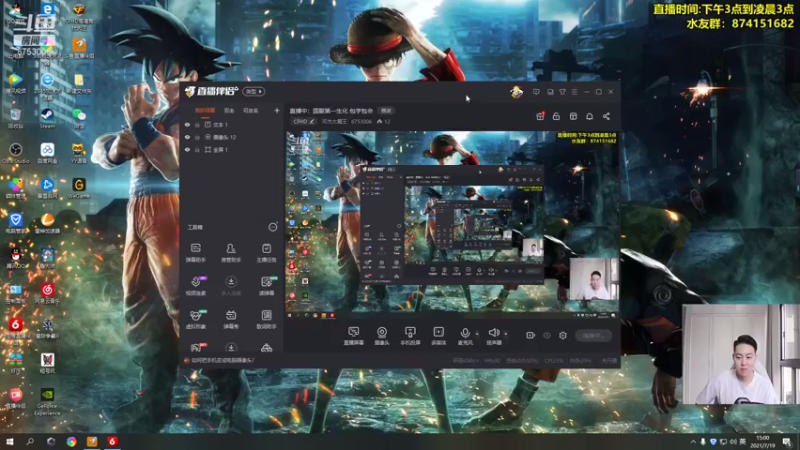Expand speaker volume arrow
This screenshot has width=800, height=450.
[x=506, y=334]
